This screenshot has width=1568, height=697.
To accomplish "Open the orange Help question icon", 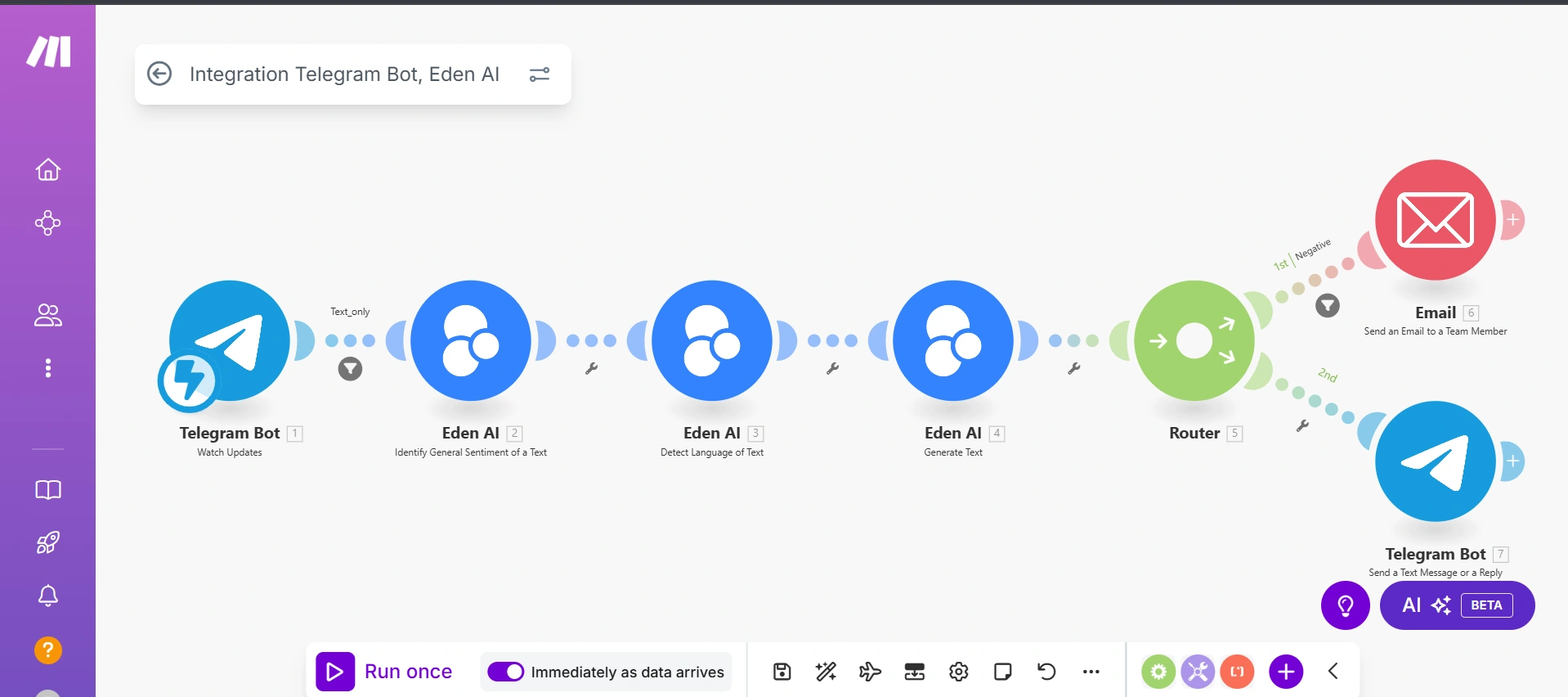I will click(x=48, y=650).
